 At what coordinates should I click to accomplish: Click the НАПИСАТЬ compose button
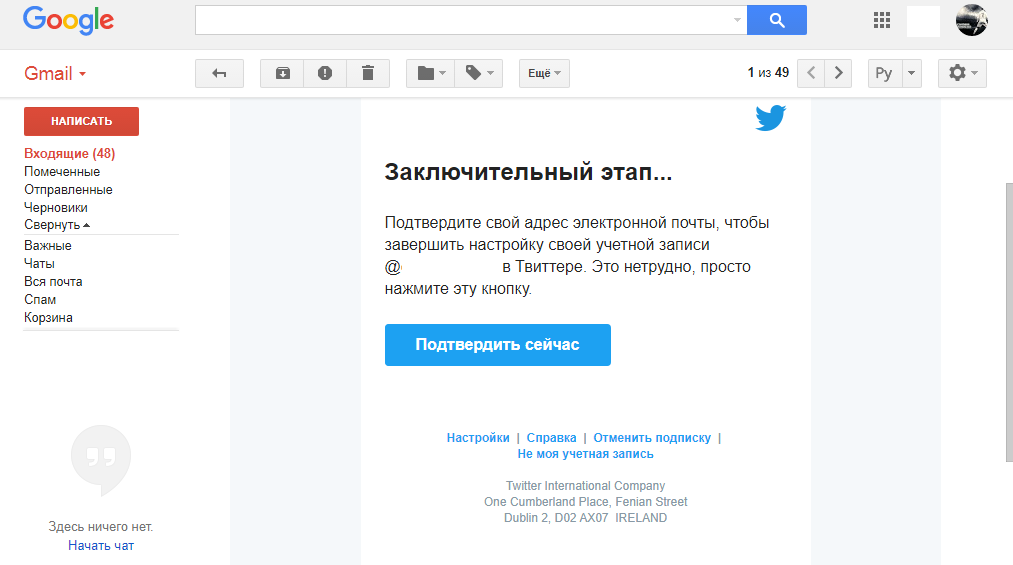click(x=81, y=121)
